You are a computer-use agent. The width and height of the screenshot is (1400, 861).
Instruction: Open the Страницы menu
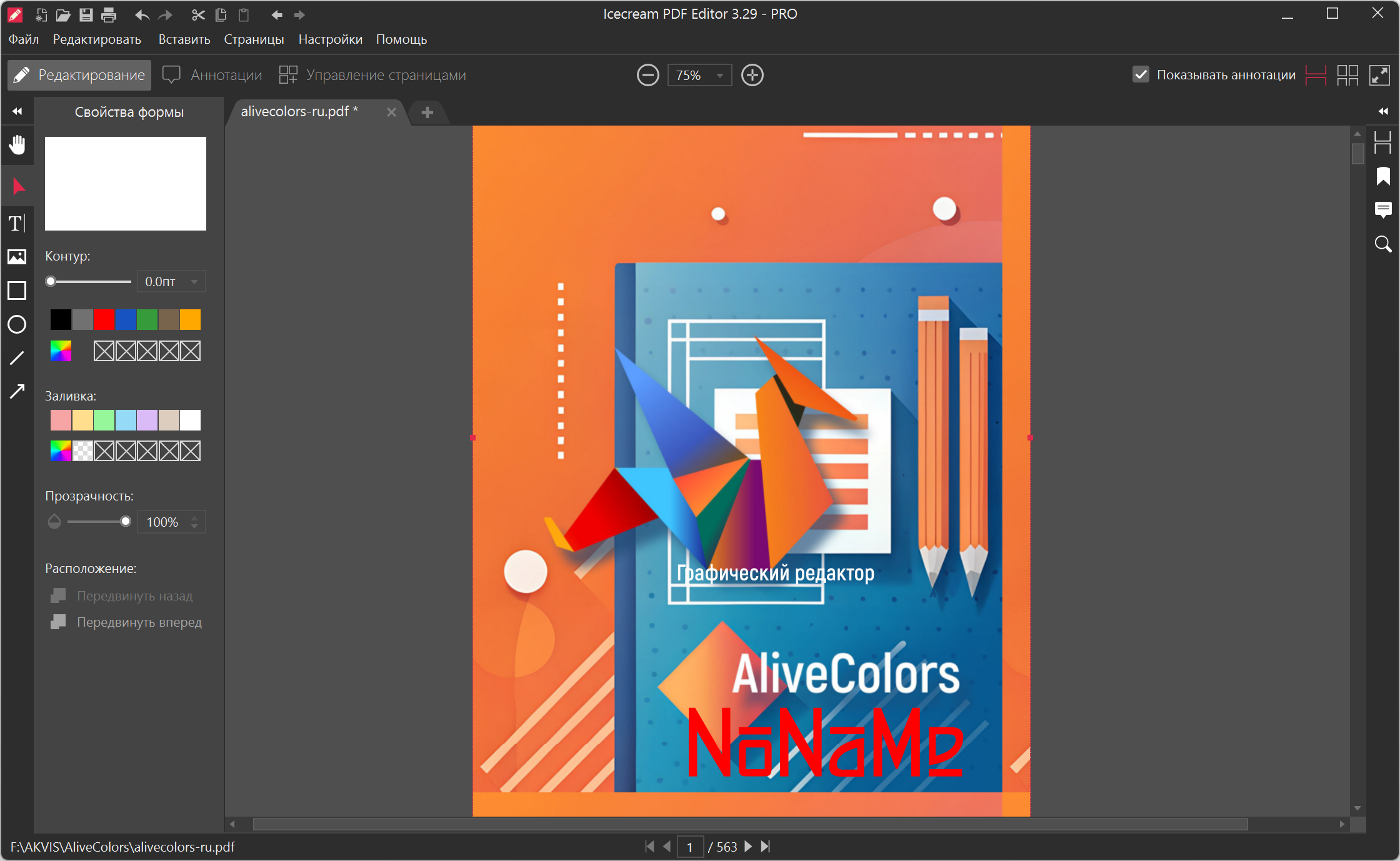[x=254, y=39]
